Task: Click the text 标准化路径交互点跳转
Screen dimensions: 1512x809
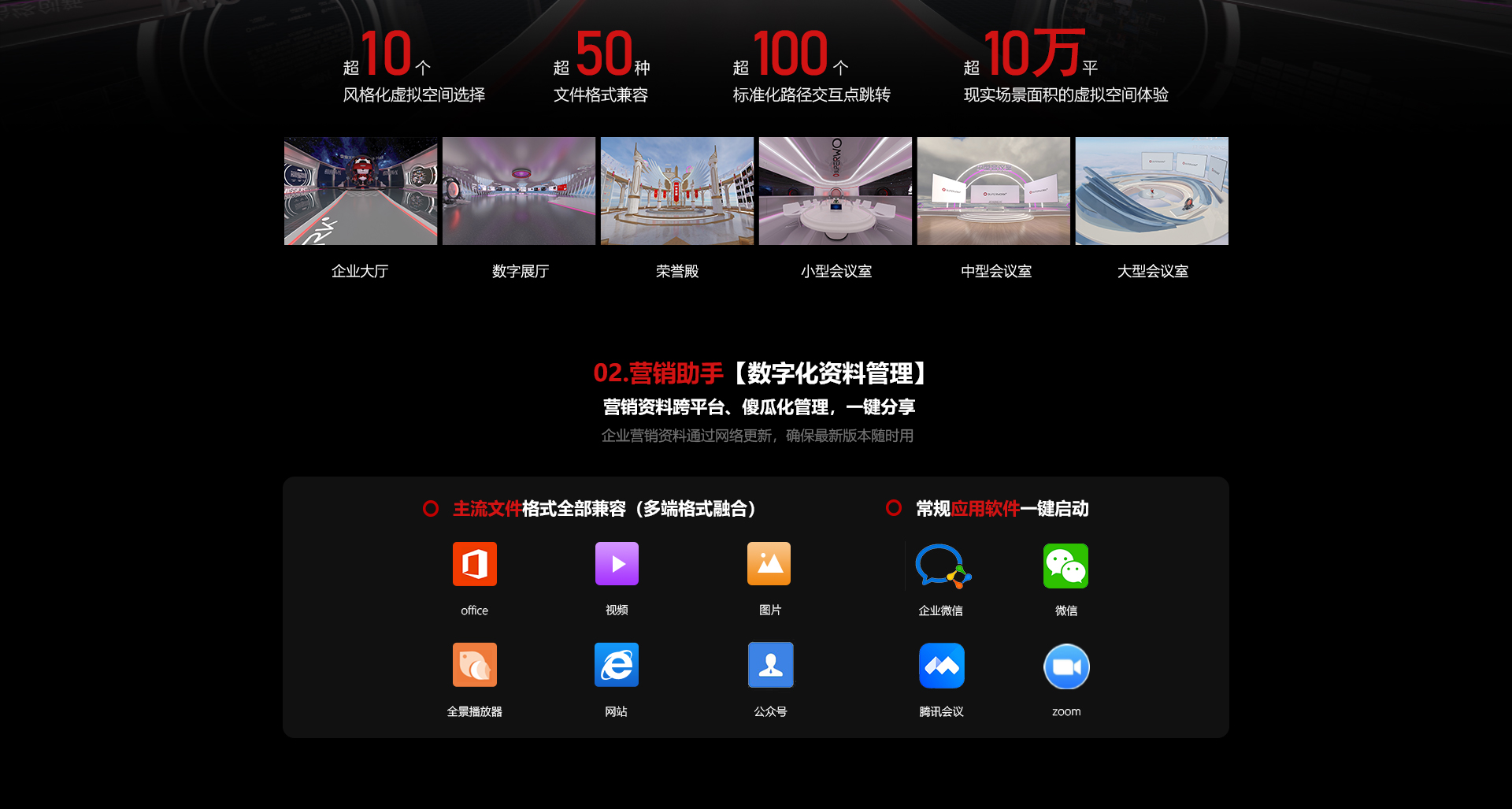Action: tap(812, 95)
